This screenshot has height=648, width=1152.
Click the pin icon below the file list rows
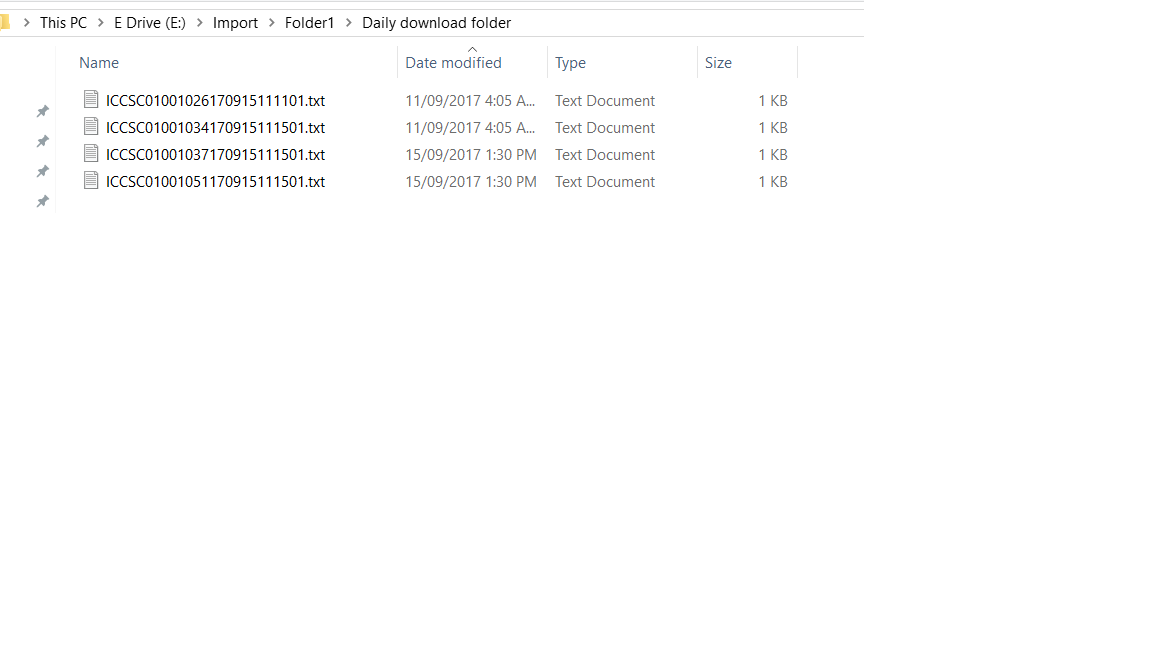43,201
